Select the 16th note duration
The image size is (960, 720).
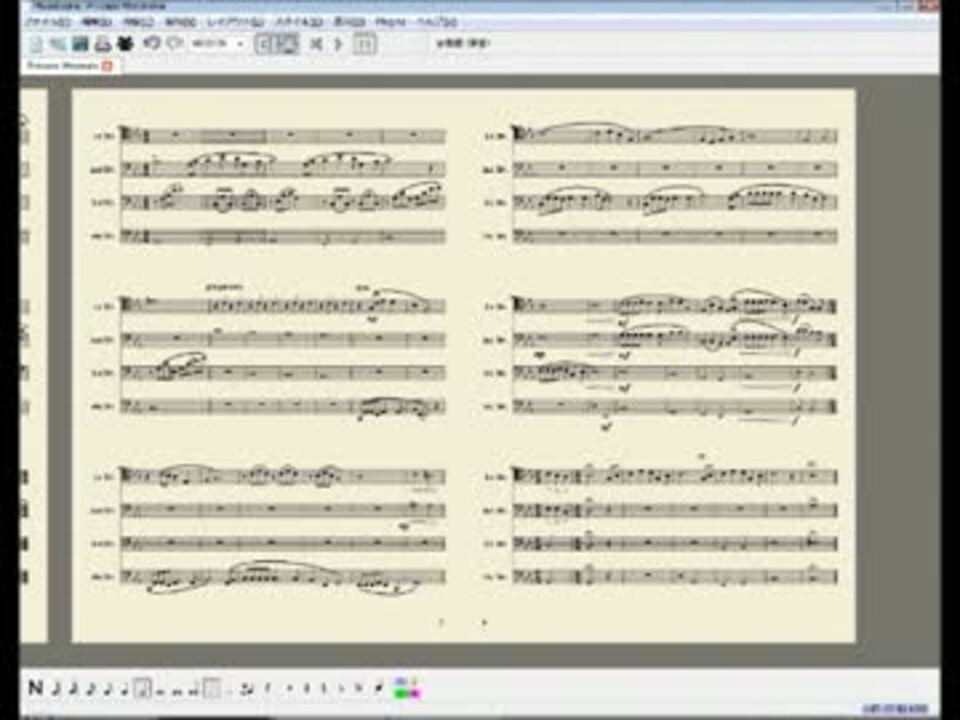click(x=91, y=689)
